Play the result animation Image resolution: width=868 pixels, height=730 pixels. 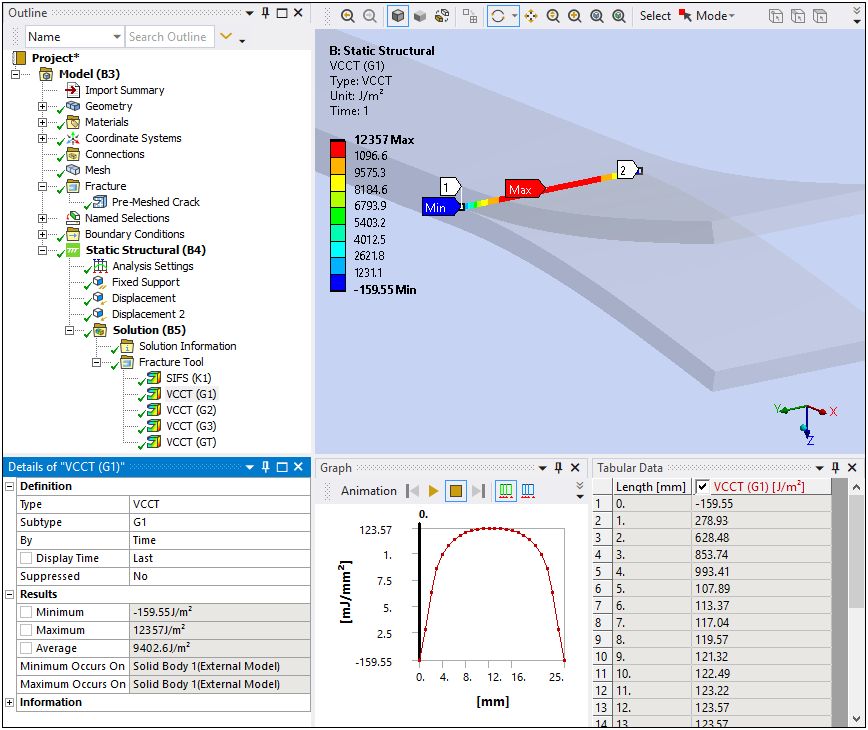(433, 491)
